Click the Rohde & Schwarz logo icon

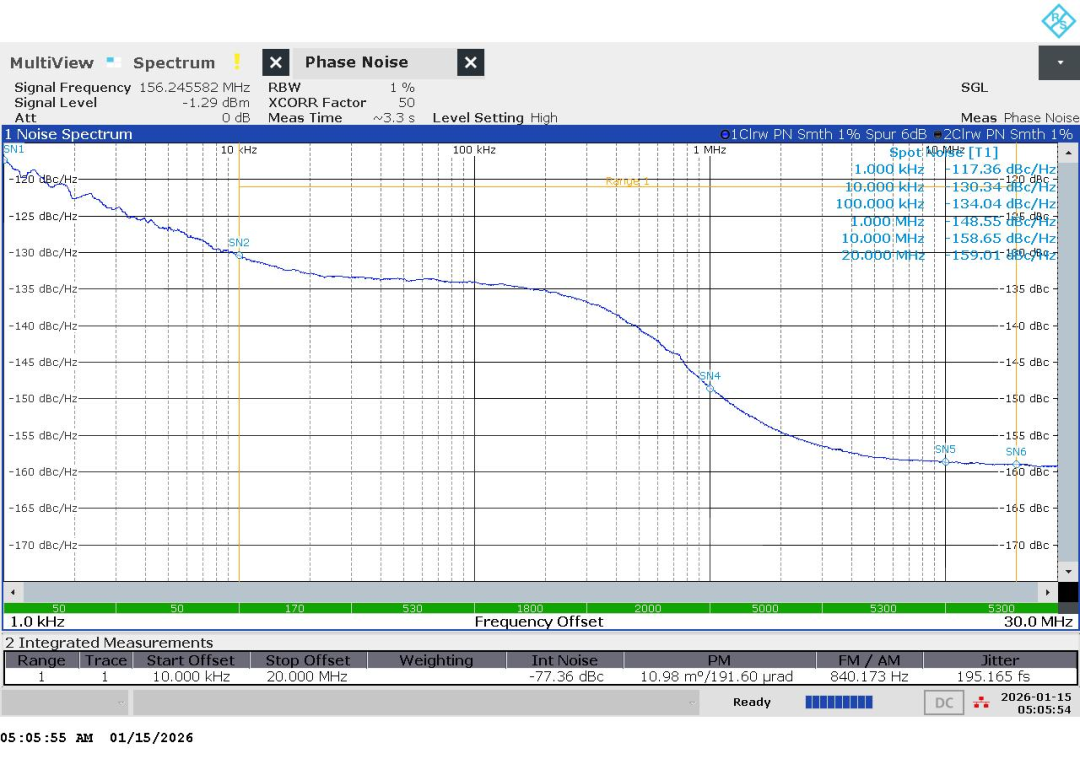1058,21
